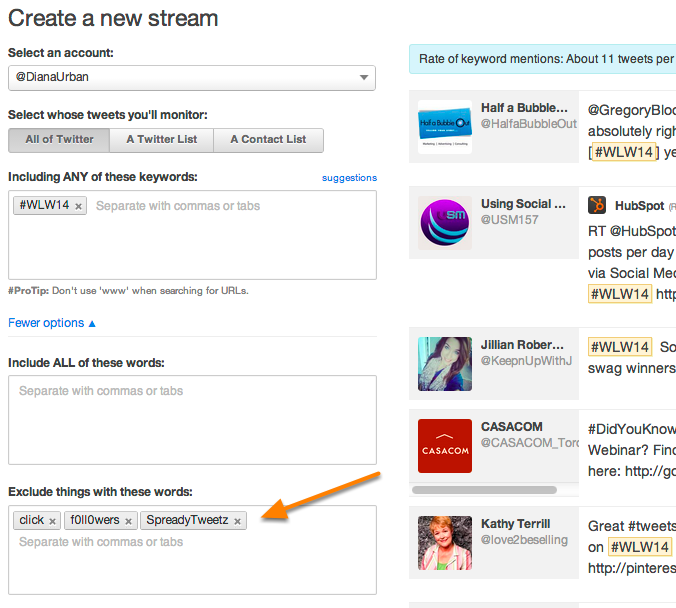Remove the 'click' excluded word tag
This screenshot has width=676, height=608.
coord(53,521)
